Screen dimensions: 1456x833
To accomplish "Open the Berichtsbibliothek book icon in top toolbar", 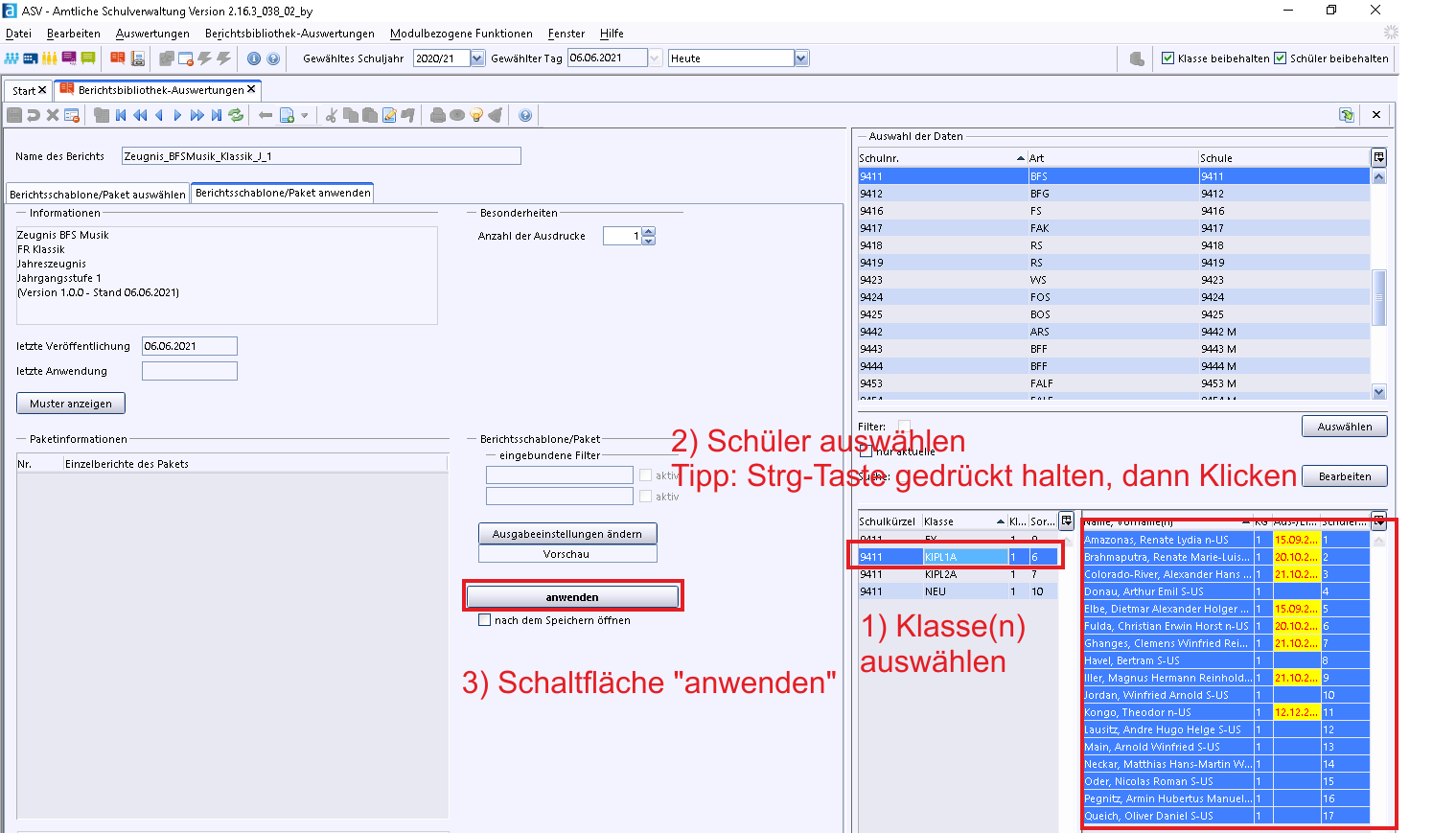I will pyautogui.click(x=118, y=58).
